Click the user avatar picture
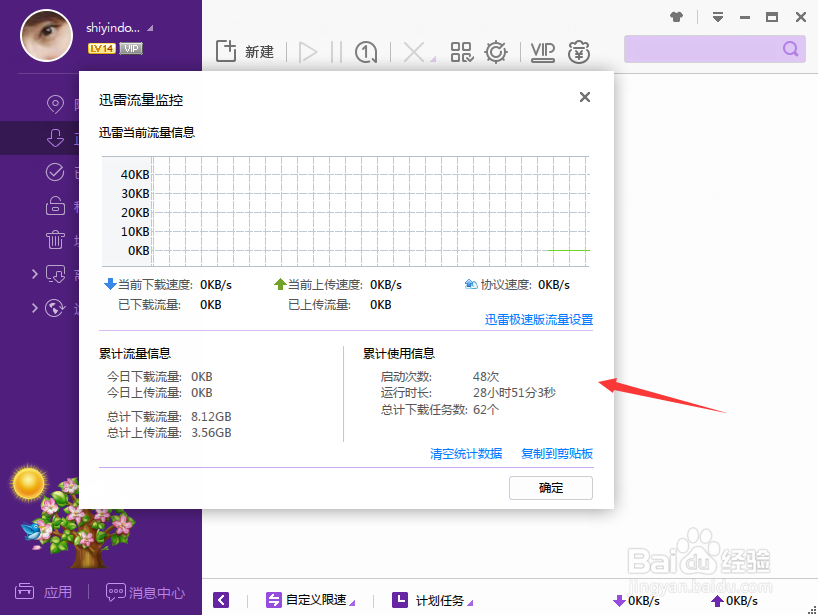The image size is (818, 615). 46,35
